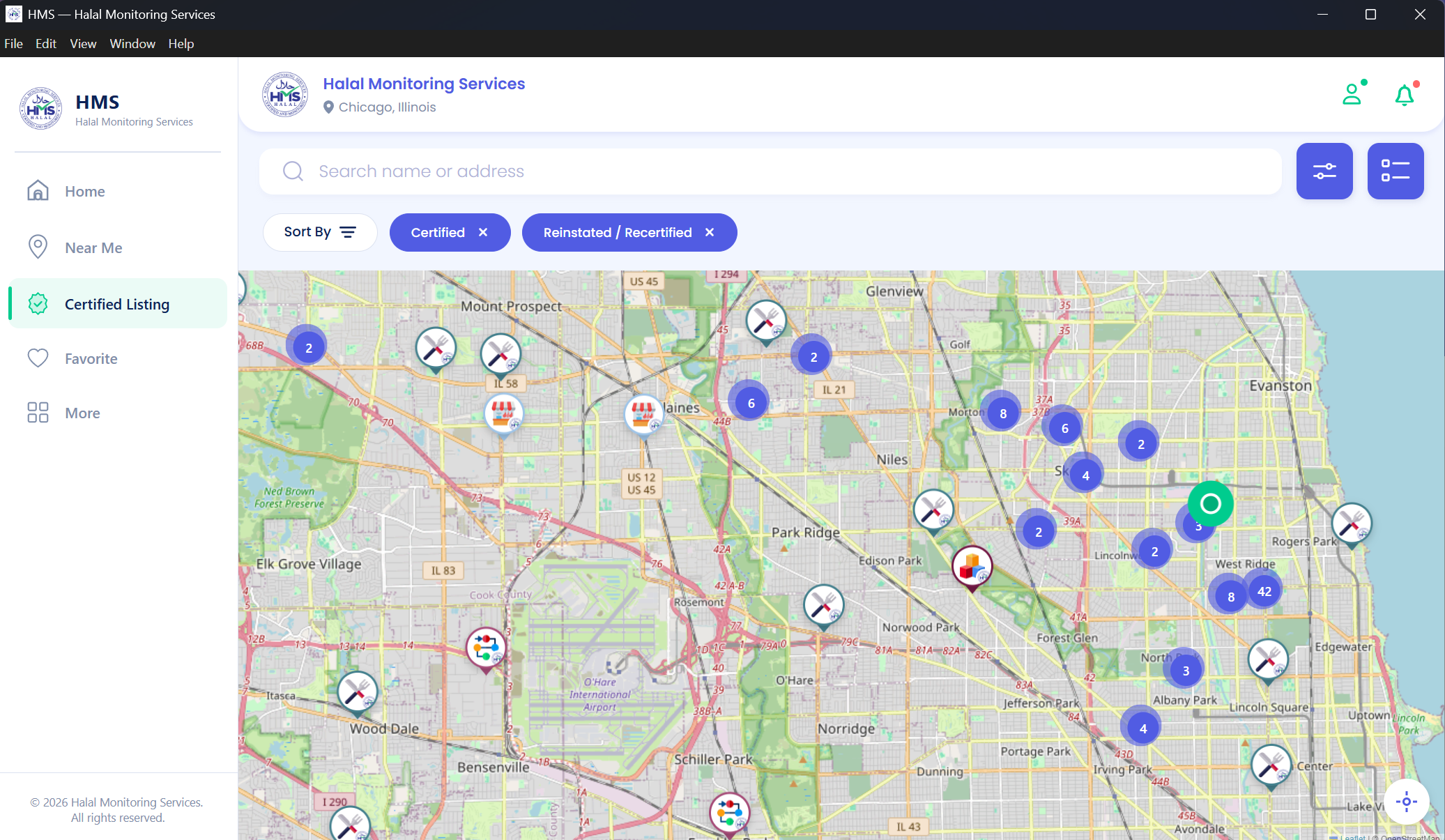Click the HMS sidebar logo
The height and width of the screenshot is (840, 1445).
pos(40,108)
